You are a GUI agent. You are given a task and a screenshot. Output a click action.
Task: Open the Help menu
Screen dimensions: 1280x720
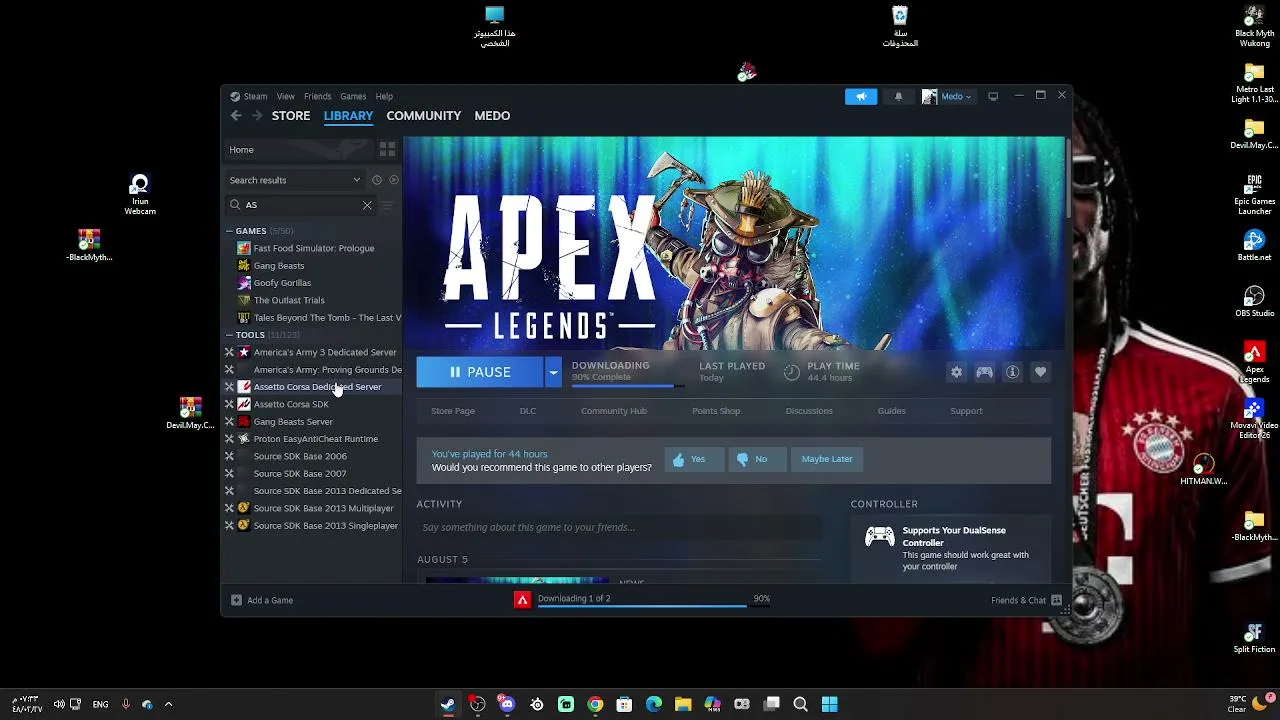pyautogui.click(x=384, y=96)
